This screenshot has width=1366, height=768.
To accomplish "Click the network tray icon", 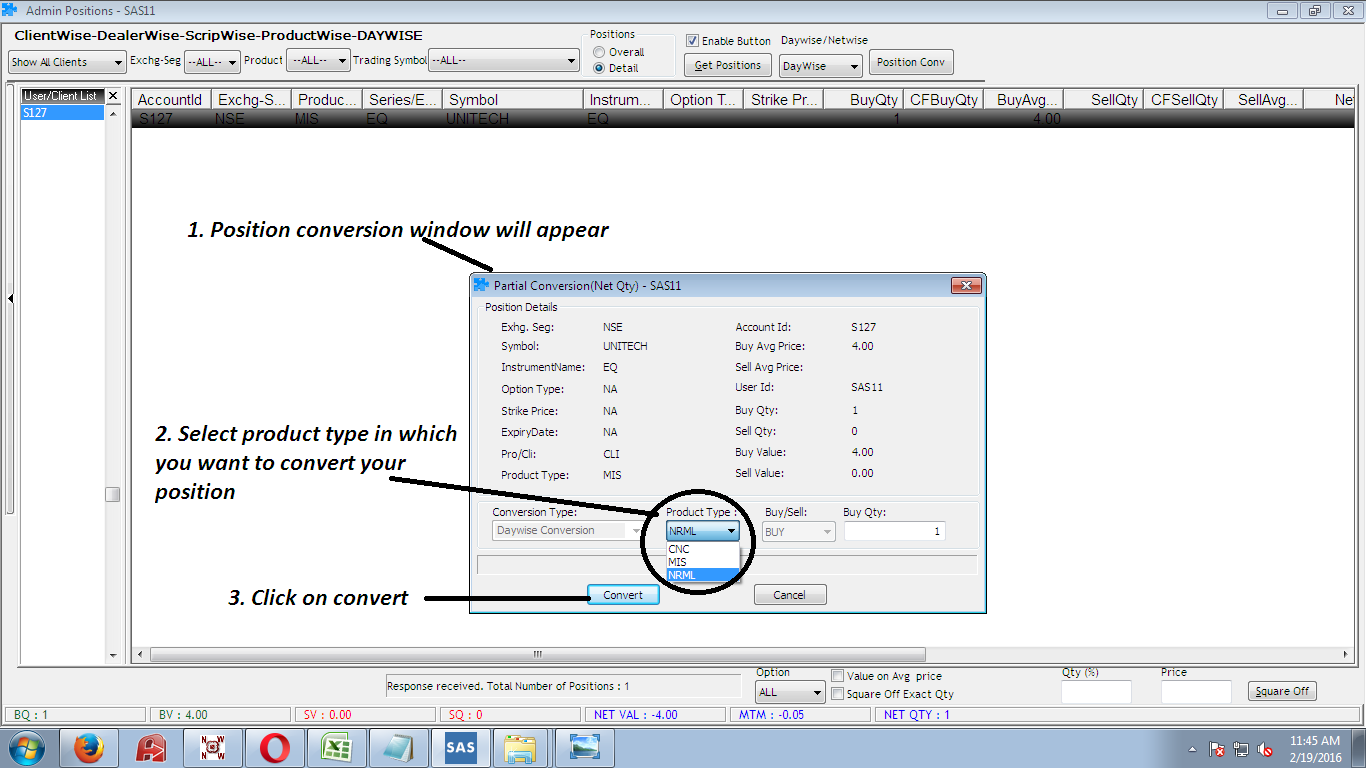I will pyautogui.click(x=1241, y=749).
